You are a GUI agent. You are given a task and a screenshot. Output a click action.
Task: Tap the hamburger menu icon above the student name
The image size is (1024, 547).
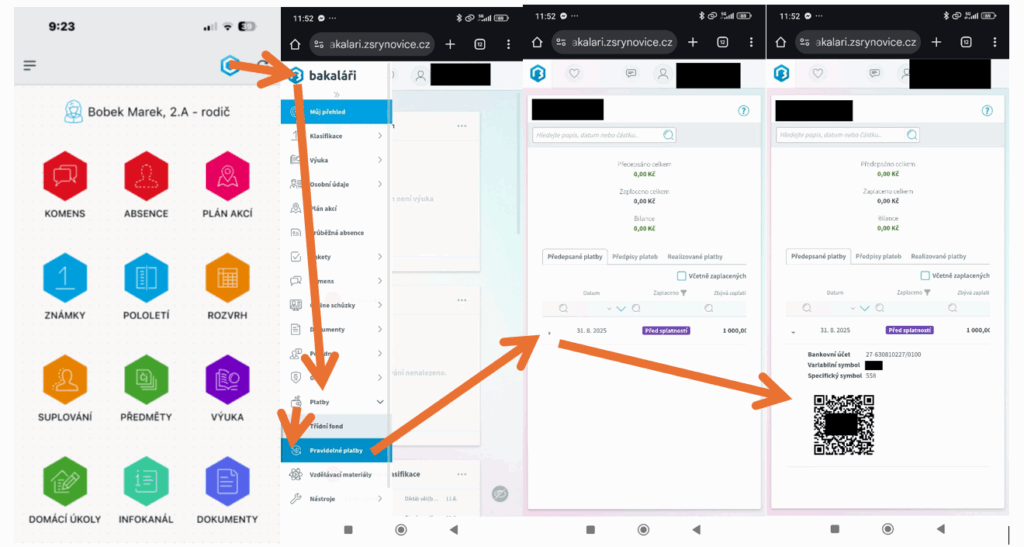30,65
